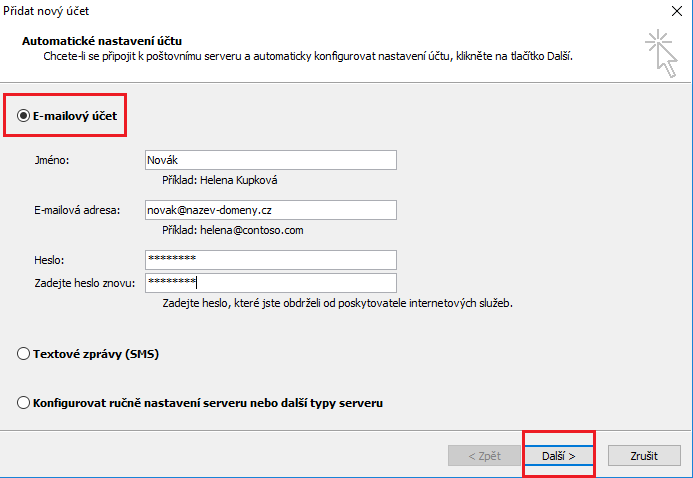Close the Přidat nový účet dialog

(x=679, y=9)
